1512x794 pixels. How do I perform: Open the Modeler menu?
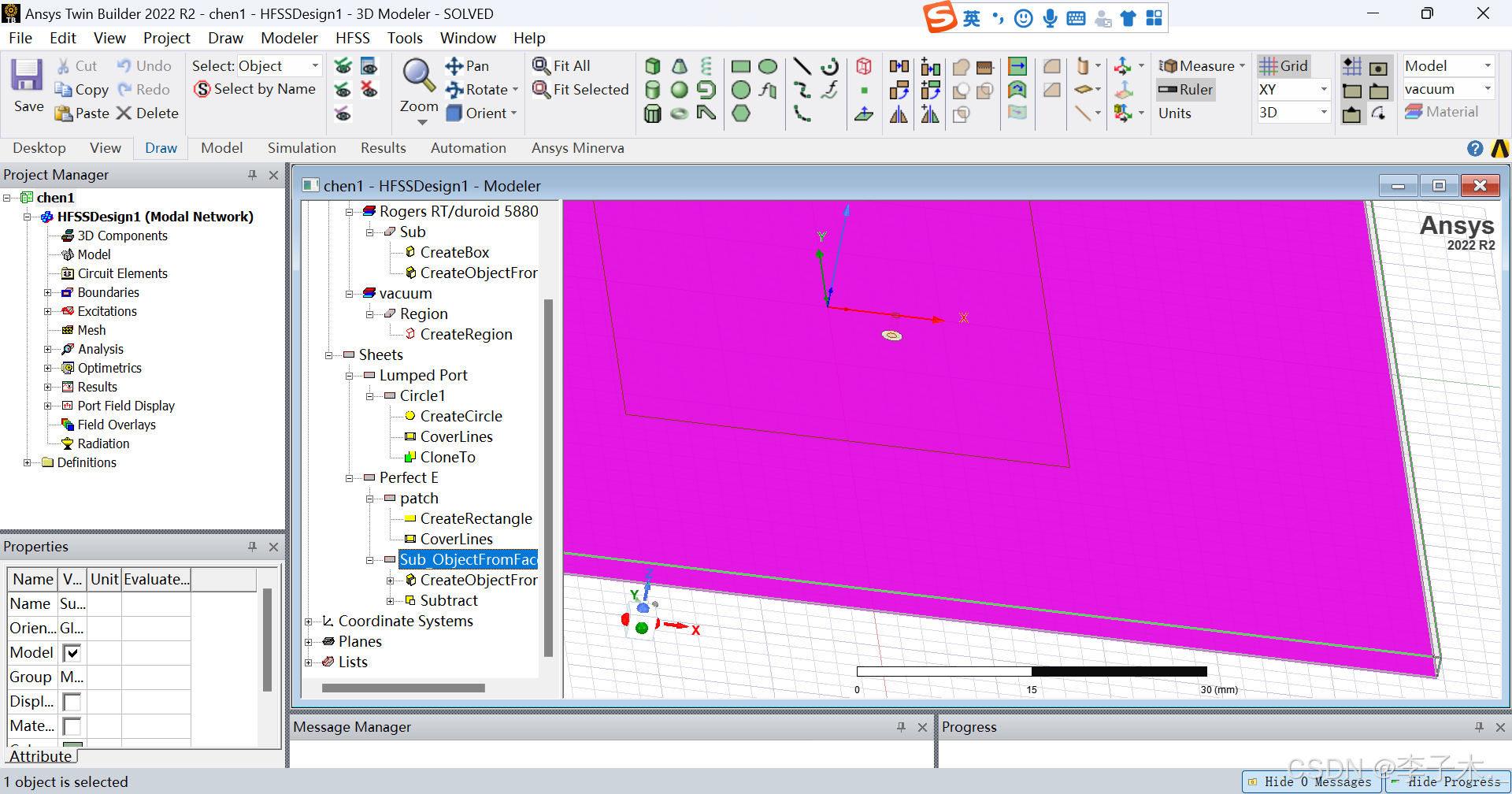tap(289, 38)
